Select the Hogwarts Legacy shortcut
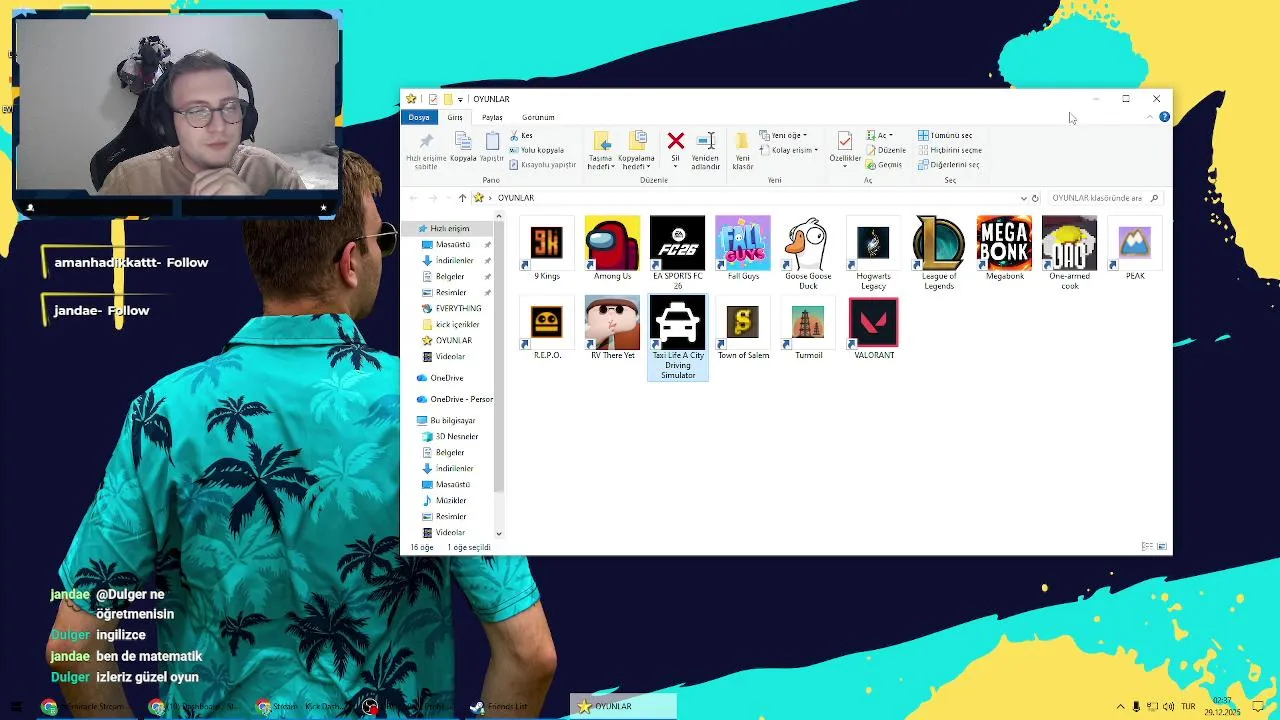This screenshot has width=1280, height=720. tap(873, 254)
